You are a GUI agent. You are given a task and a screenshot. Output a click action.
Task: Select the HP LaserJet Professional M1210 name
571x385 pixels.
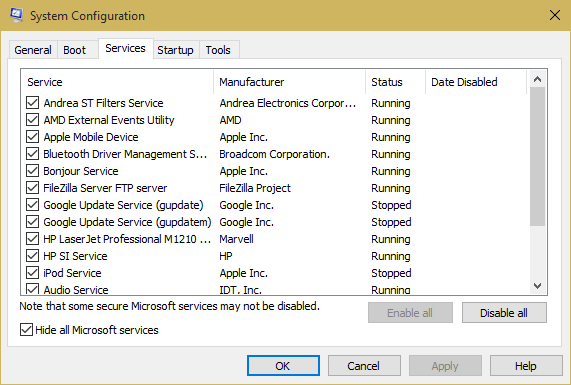coord(127,239)
